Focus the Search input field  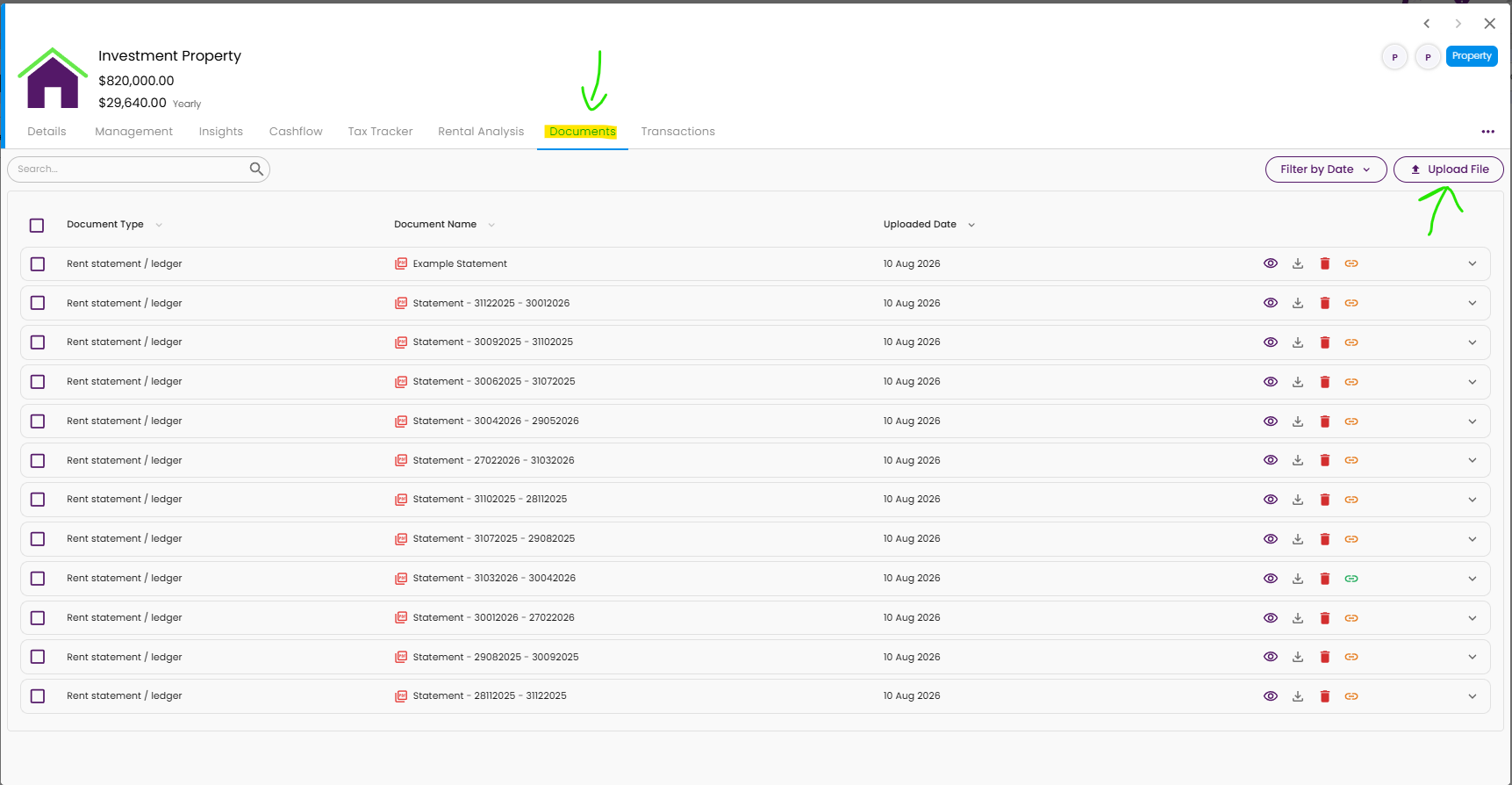[x=132, y=169]
